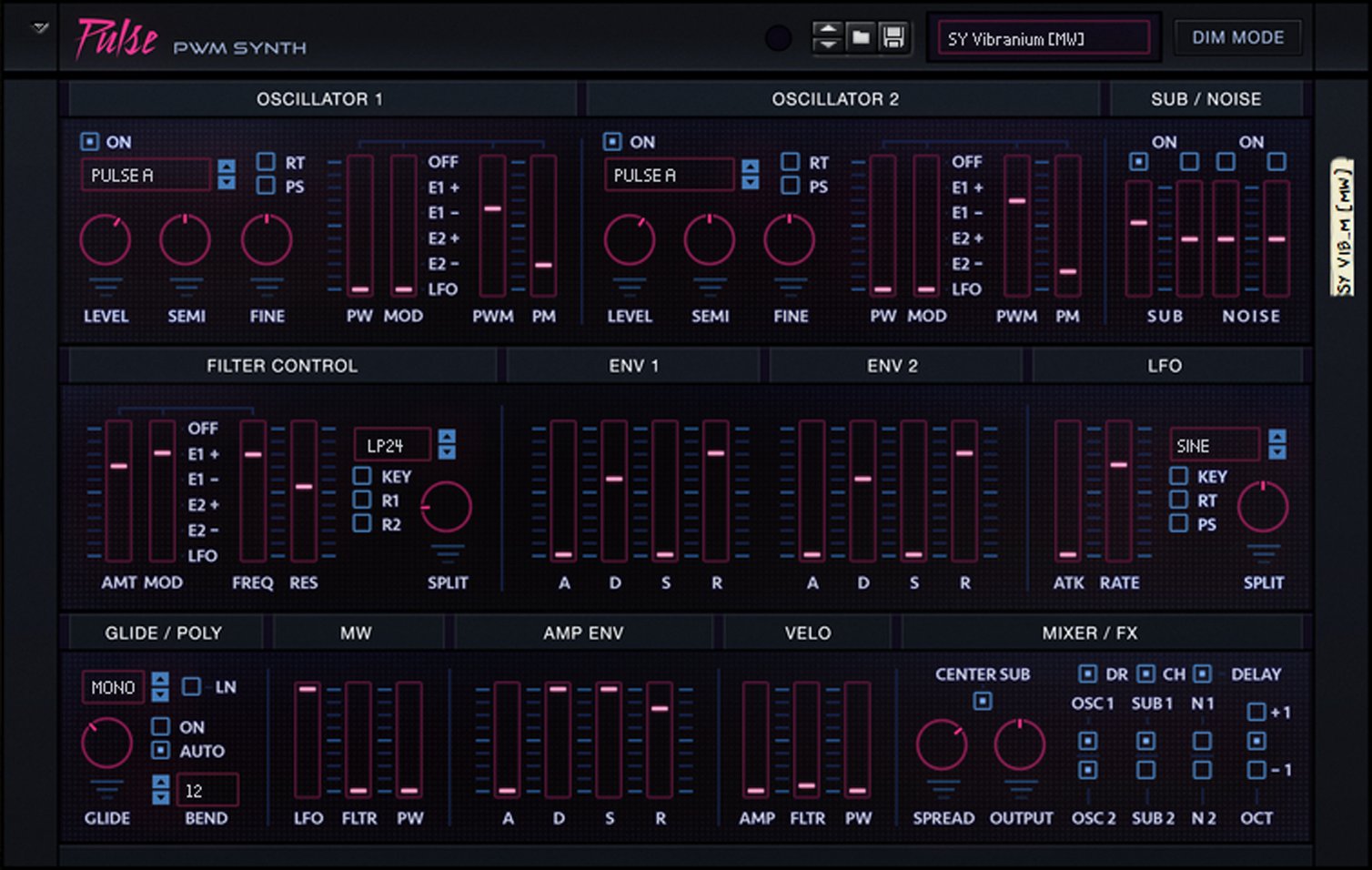Click the OUTPUT knob
This screenshot has height=870, width=1372.
pyautogui.click(x=1020, y=744)
